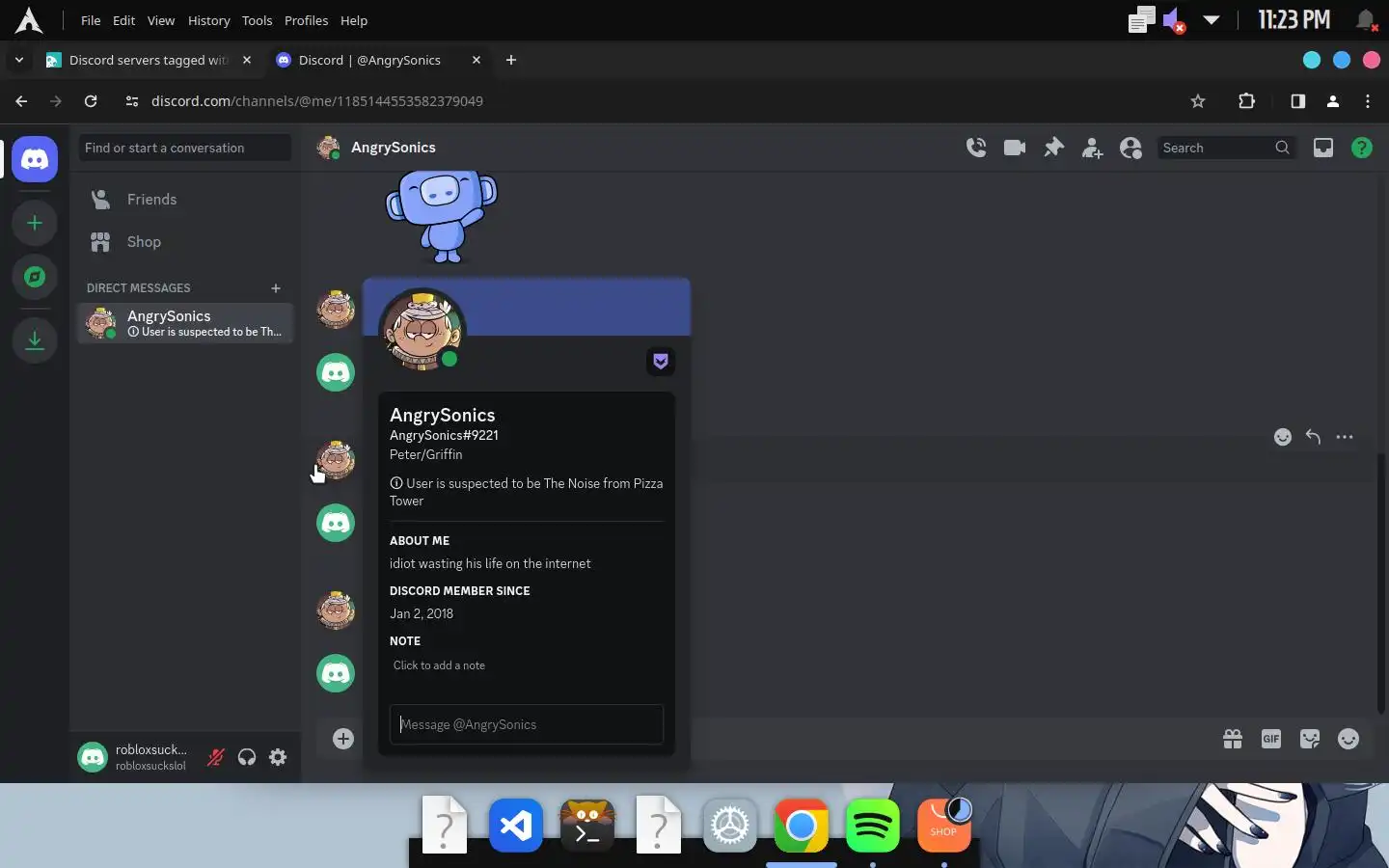The image size is (1389, 868).
Task: Open Chrome from the dock
Action: 802,826
